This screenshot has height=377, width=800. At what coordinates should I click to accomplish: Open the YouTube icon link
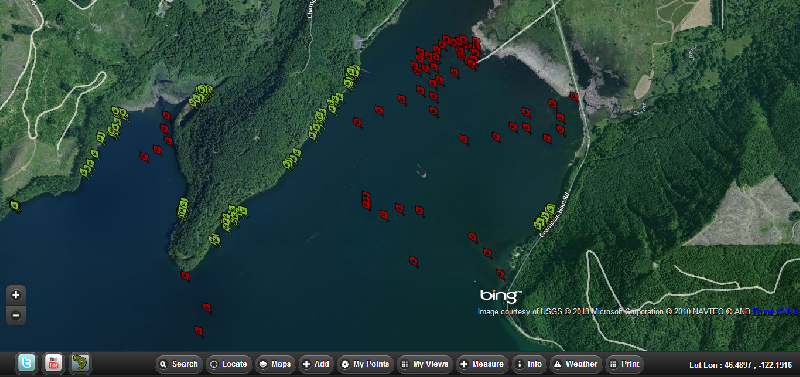pos(53,363)
